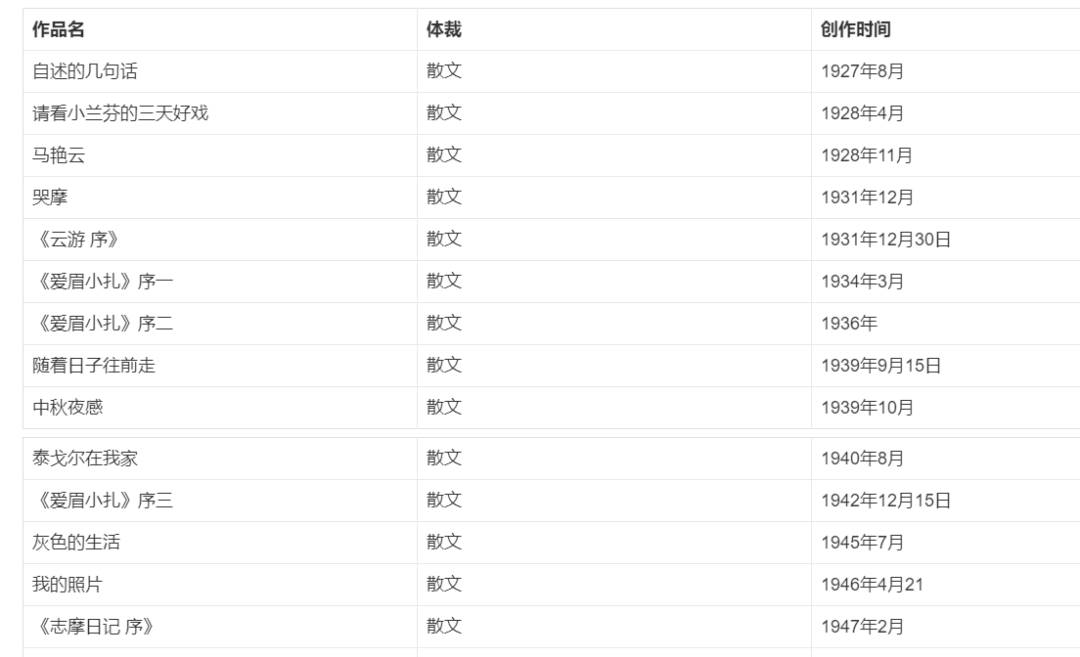Click the 1946年4月21 date cell
The image size is (1080, 657).
tap(872, 585)
